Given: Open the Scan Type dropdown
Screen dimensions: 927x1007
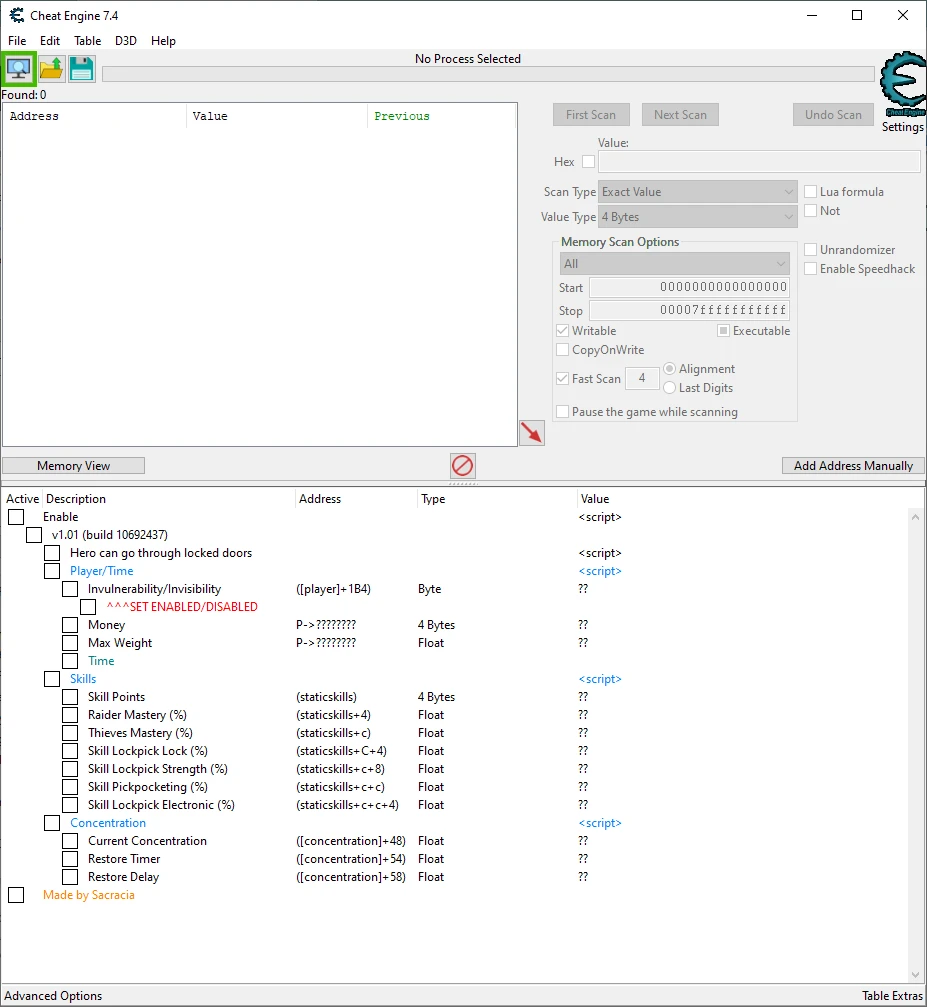Looking at the screenshot, I should 698,191.
